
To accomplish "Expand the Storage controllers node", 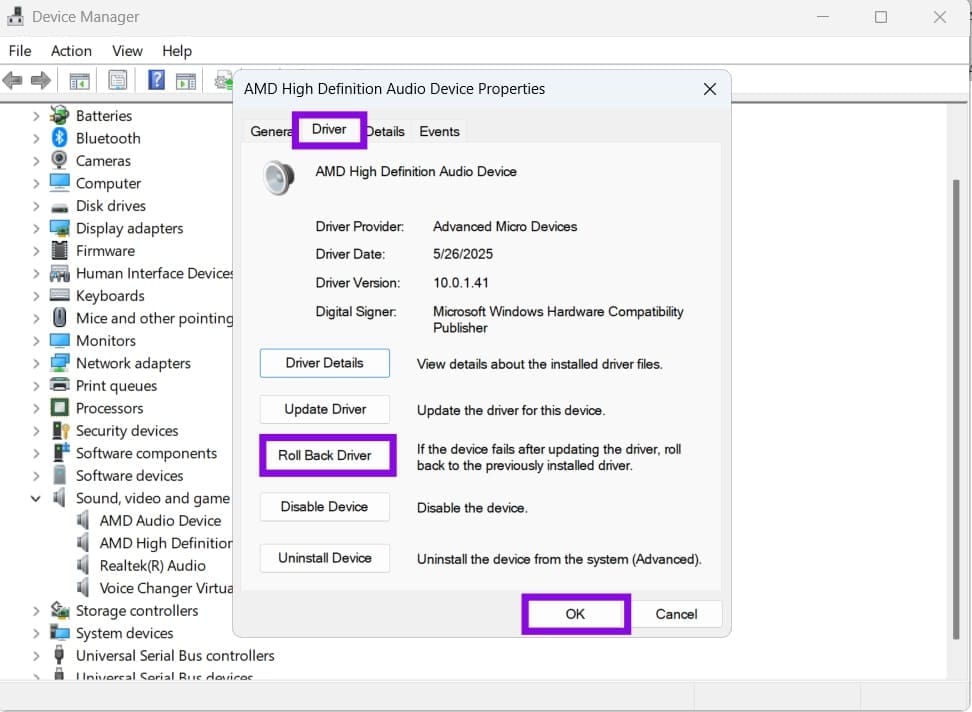I will 36,611.
